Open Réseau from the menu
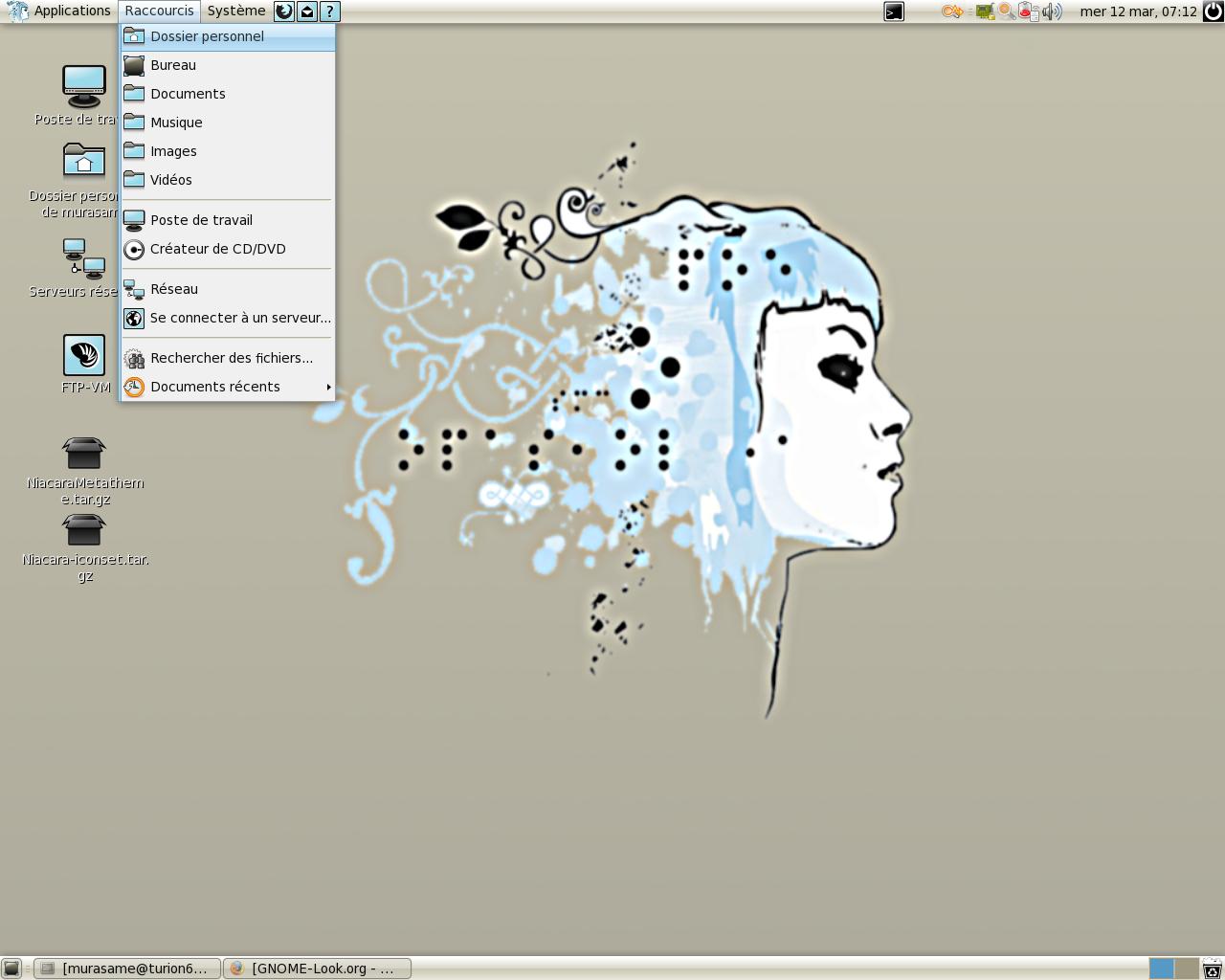Image resolution: width=1225 pixels, height=980 pixels. (x=228, y=289)
